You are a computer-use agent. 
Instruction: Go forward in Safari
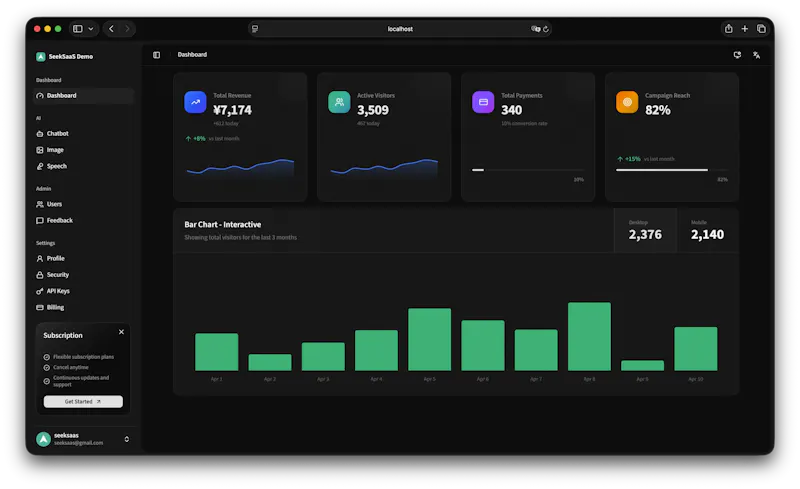pos(128,29)
